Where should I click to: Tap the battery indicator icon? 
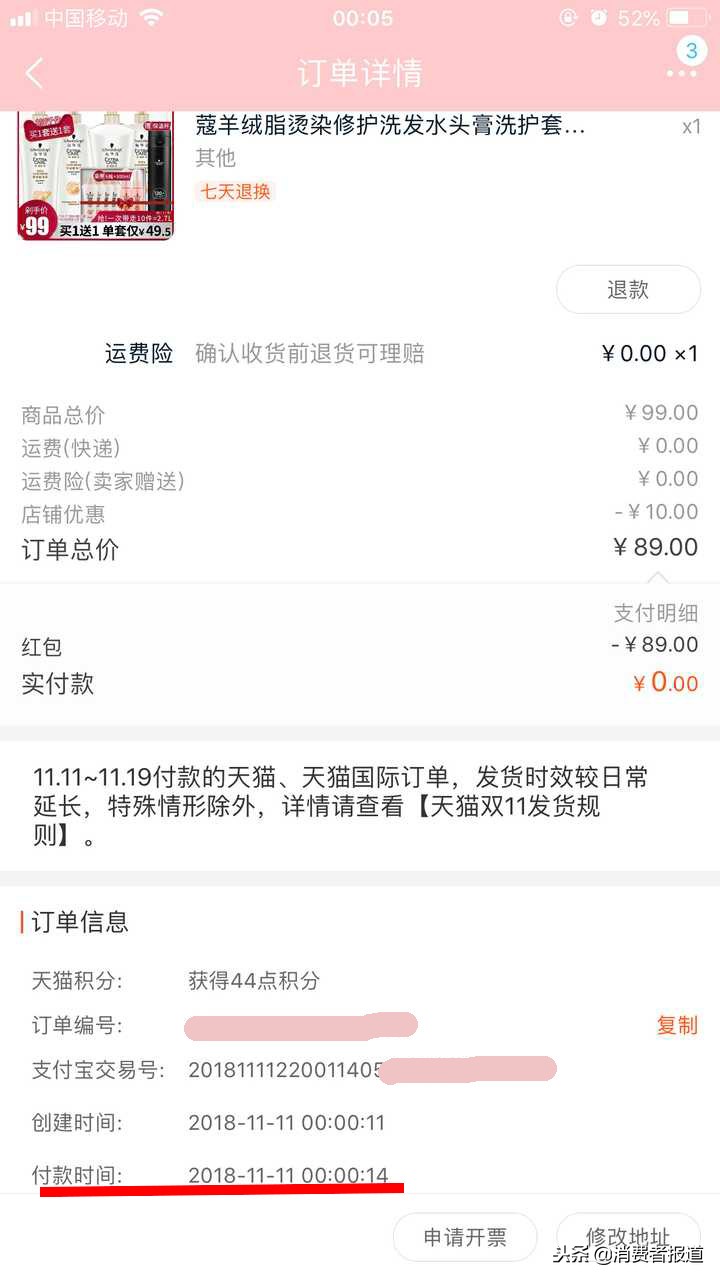click(690, 18)
